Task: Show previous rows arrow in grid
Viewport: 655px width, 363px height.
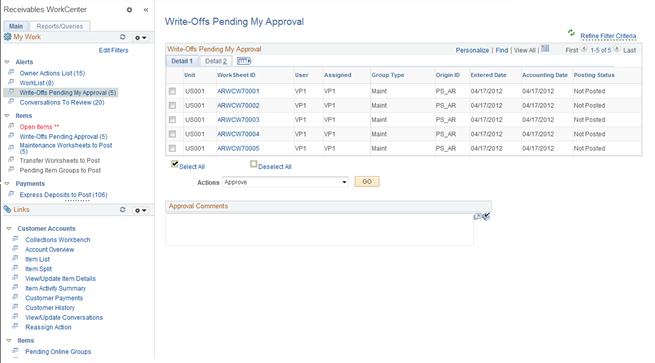Action: [584, 49]
